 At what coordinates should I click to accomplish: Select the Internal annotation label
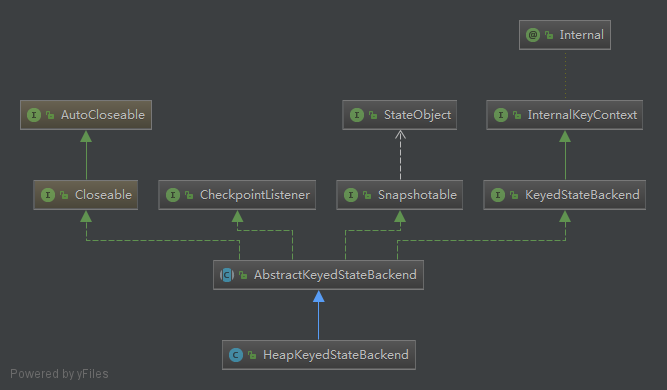(x=581, y=35)
